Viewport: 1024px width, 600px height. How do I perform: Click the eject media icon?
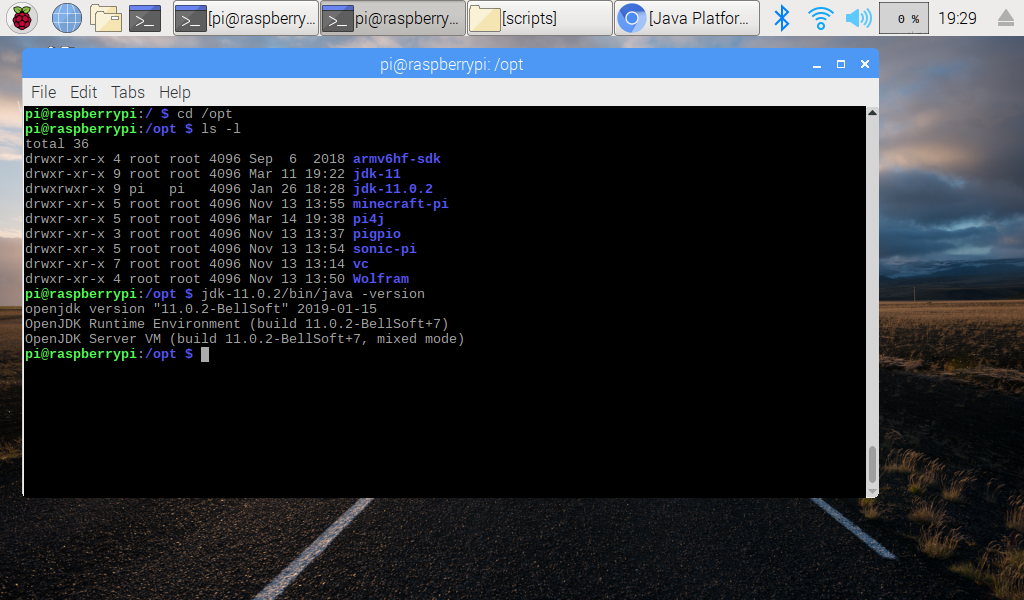point(1006,18)
